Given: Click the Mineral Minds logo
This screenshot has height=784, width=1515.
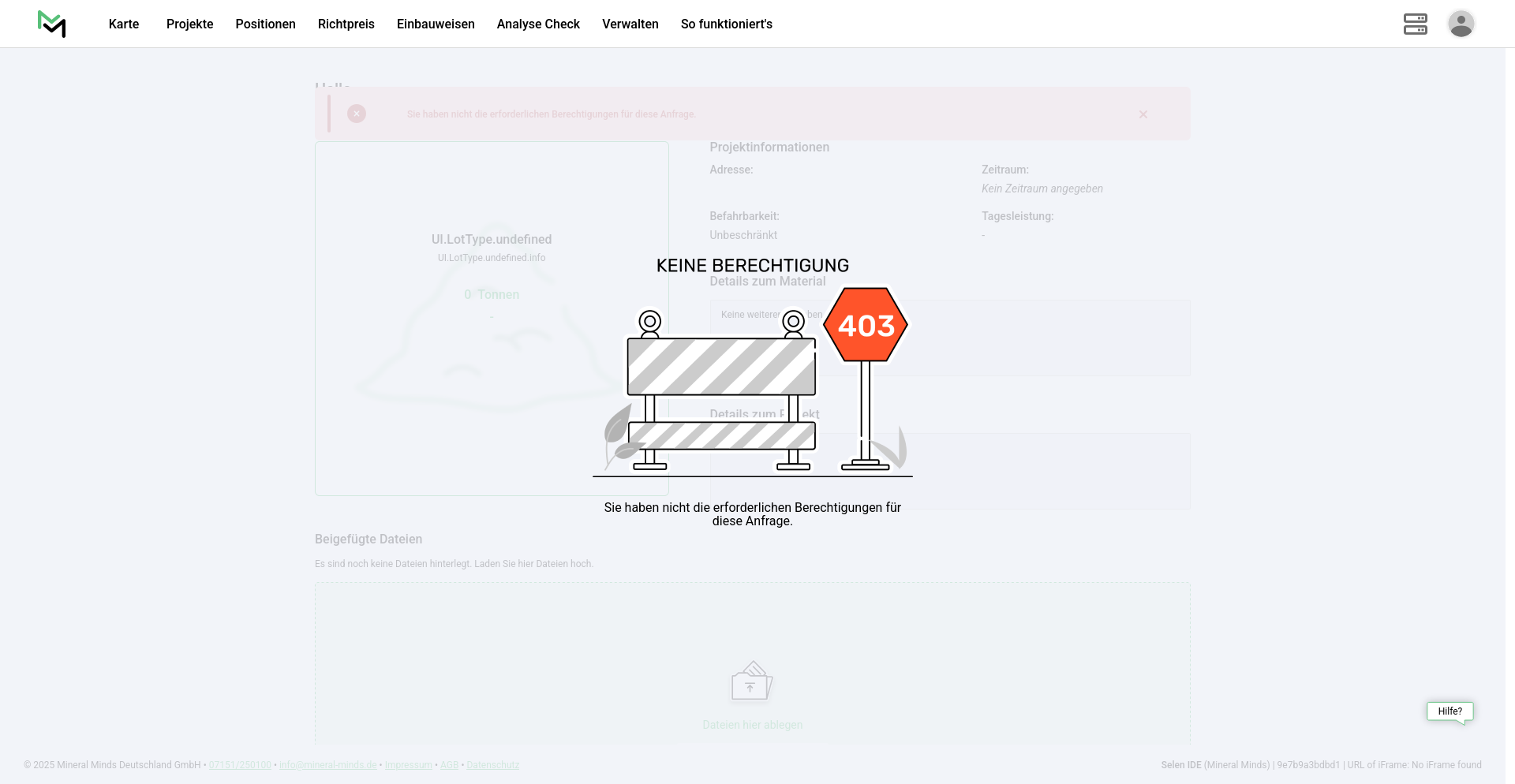Looking at the screenshot, I should tap(52, 24).
